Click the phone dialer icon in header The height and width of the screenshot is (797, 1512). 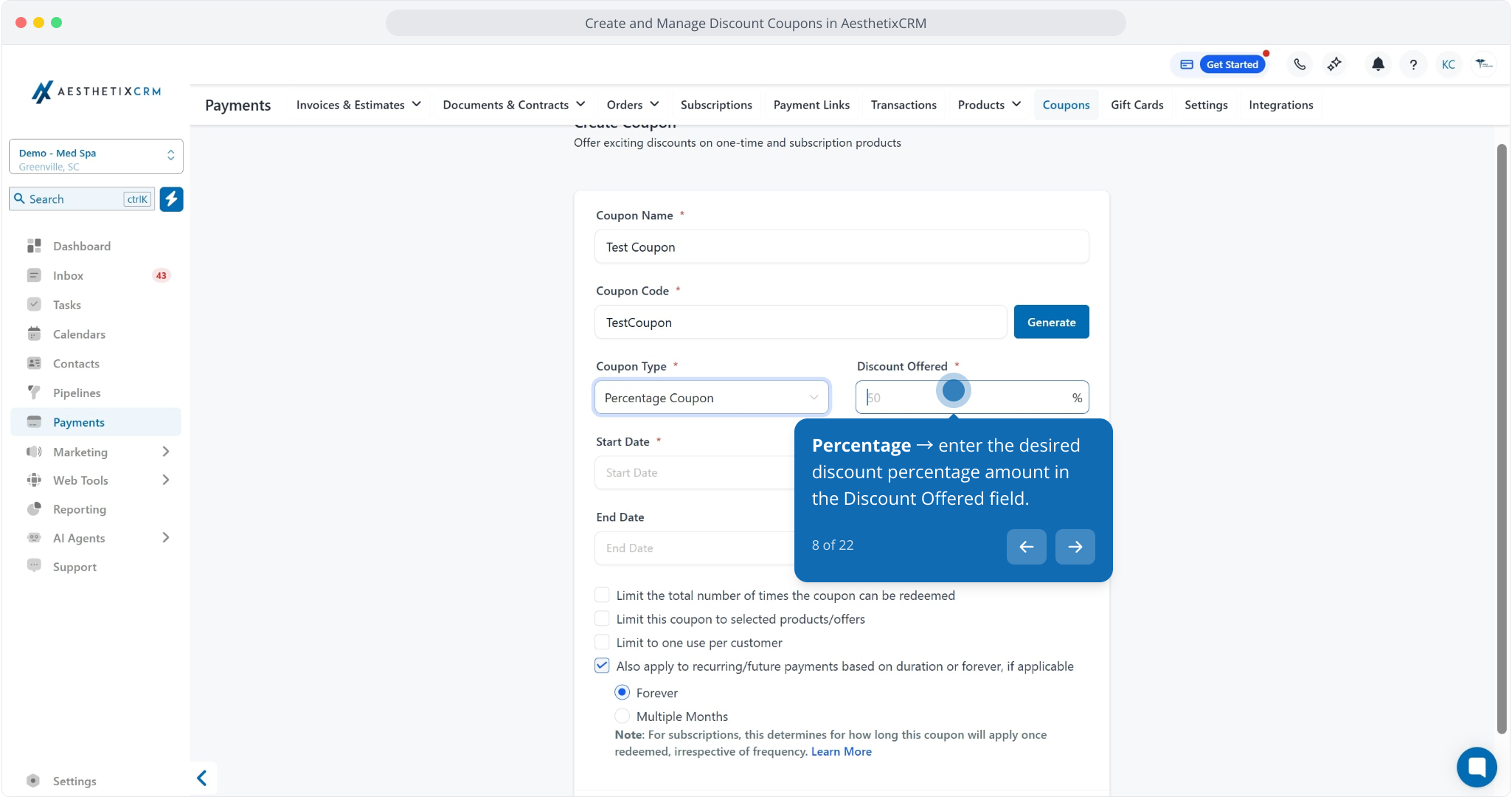tap(1300, 64)
